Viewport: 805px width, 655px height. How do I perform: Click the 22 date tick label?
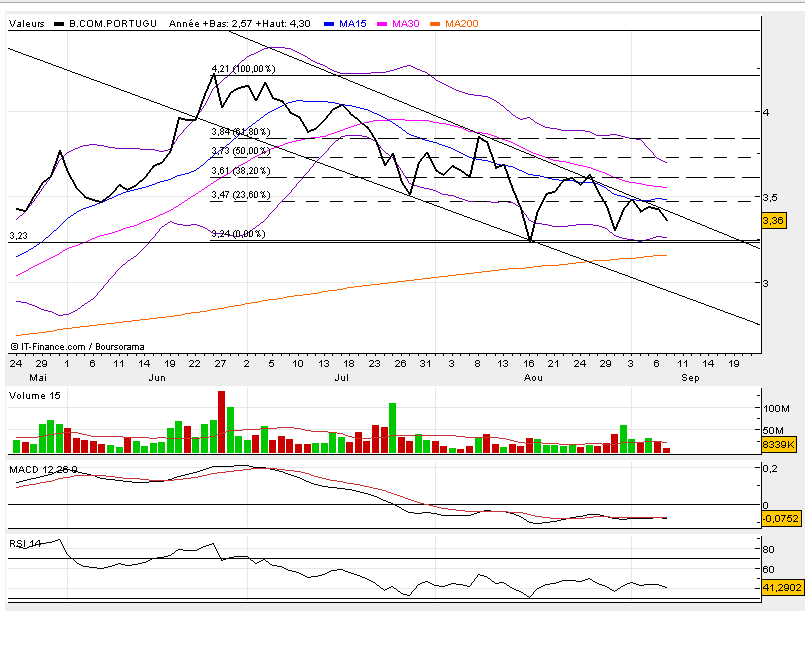(195, 363)
